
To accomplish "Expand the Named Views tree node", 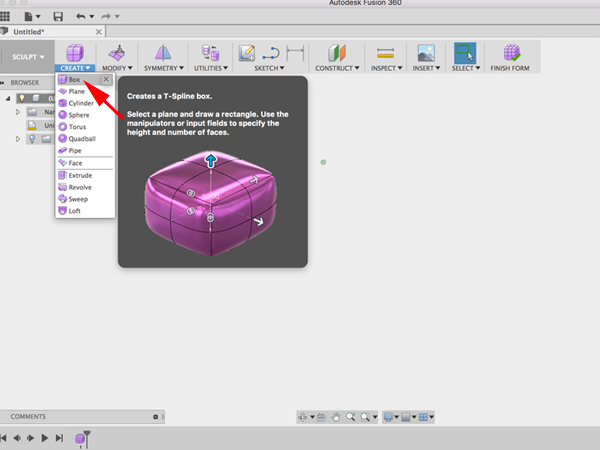I will (18, 112).
